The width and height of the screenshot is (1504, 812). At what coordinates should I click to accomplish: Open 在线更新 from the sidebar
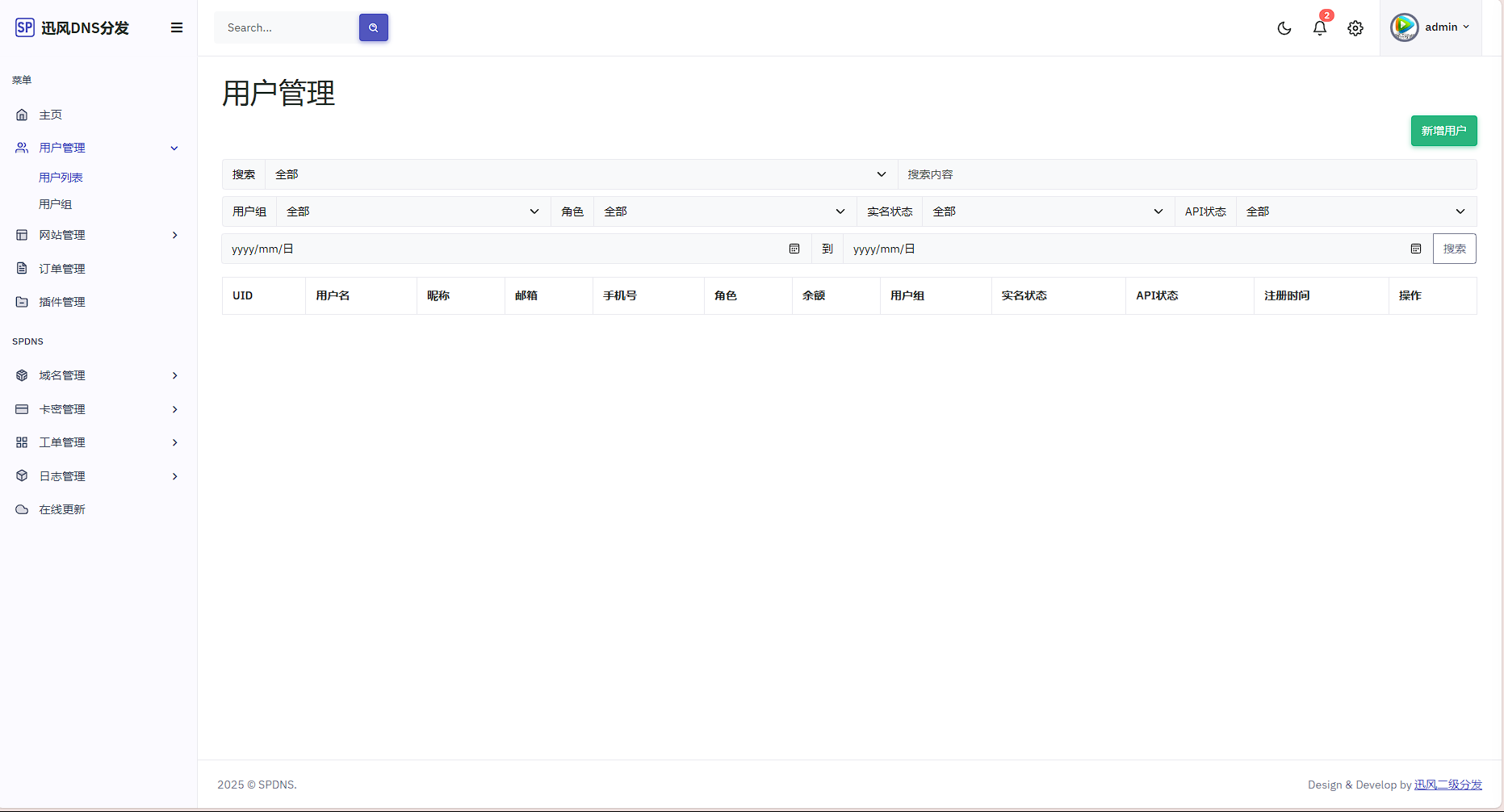tap(62, 509)
